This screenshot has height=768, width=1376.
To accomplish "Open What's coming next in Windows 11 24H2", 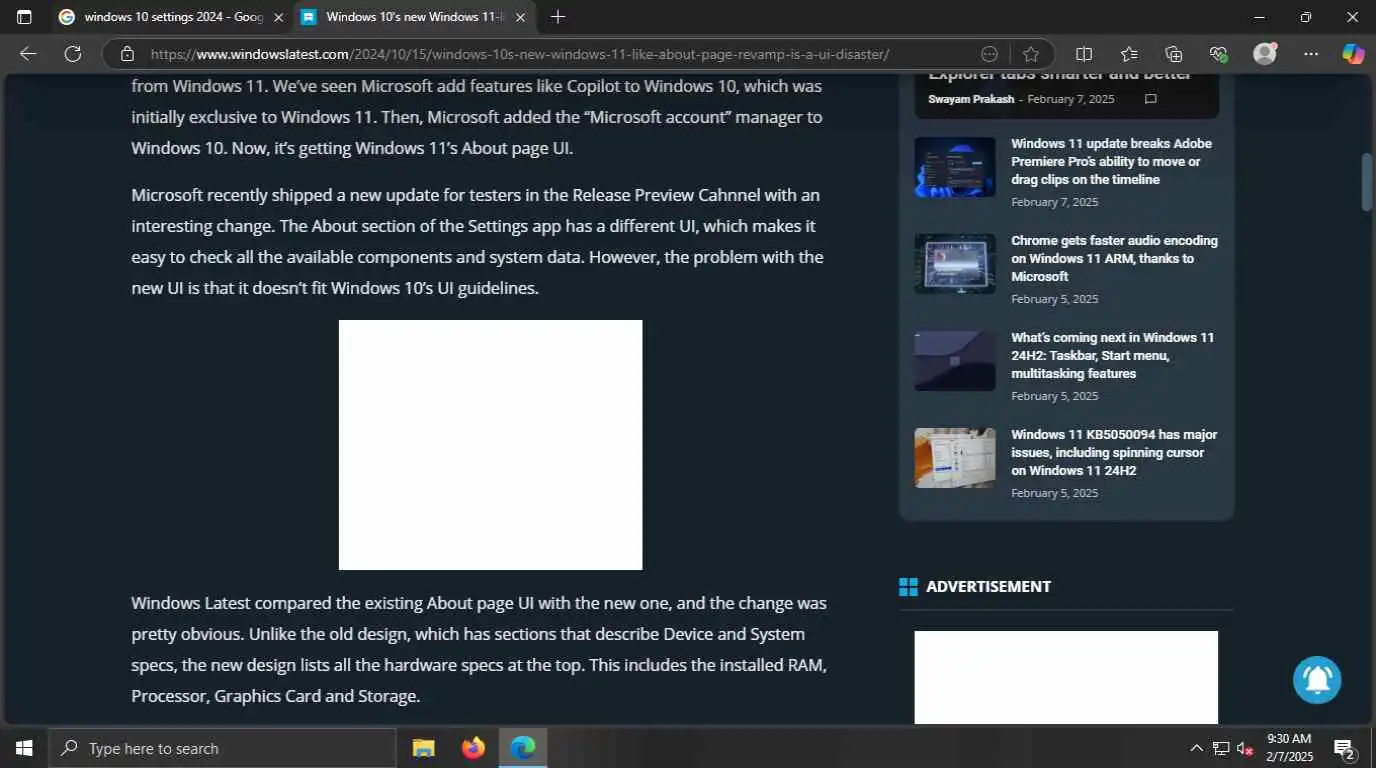I will pyautogui.click(x=1112, y=355).
